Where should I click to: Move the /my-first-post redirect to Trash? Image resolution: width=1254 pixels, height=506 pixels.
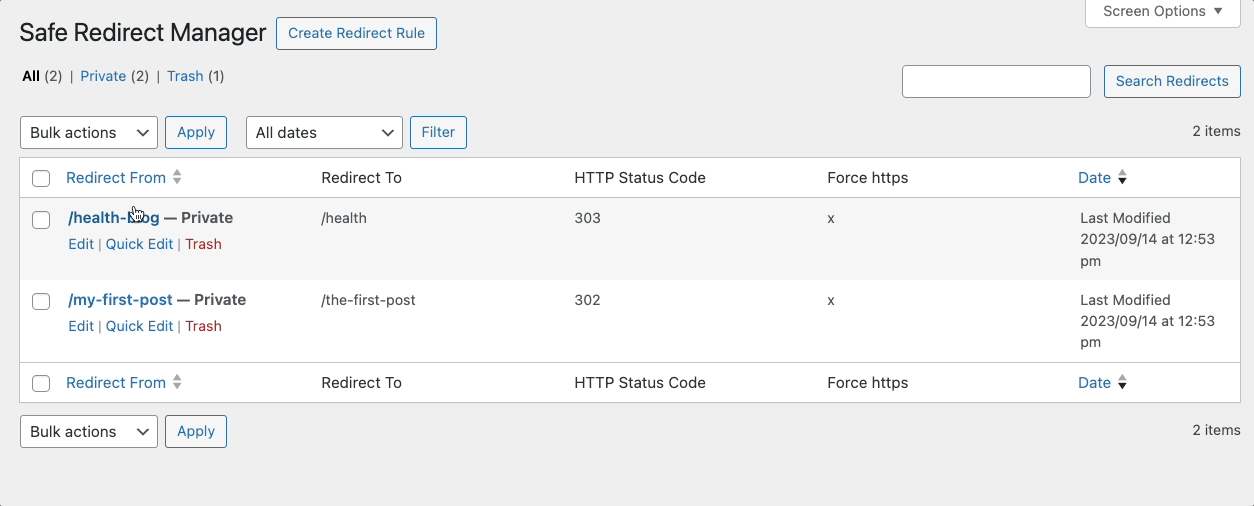coord(203,326)
